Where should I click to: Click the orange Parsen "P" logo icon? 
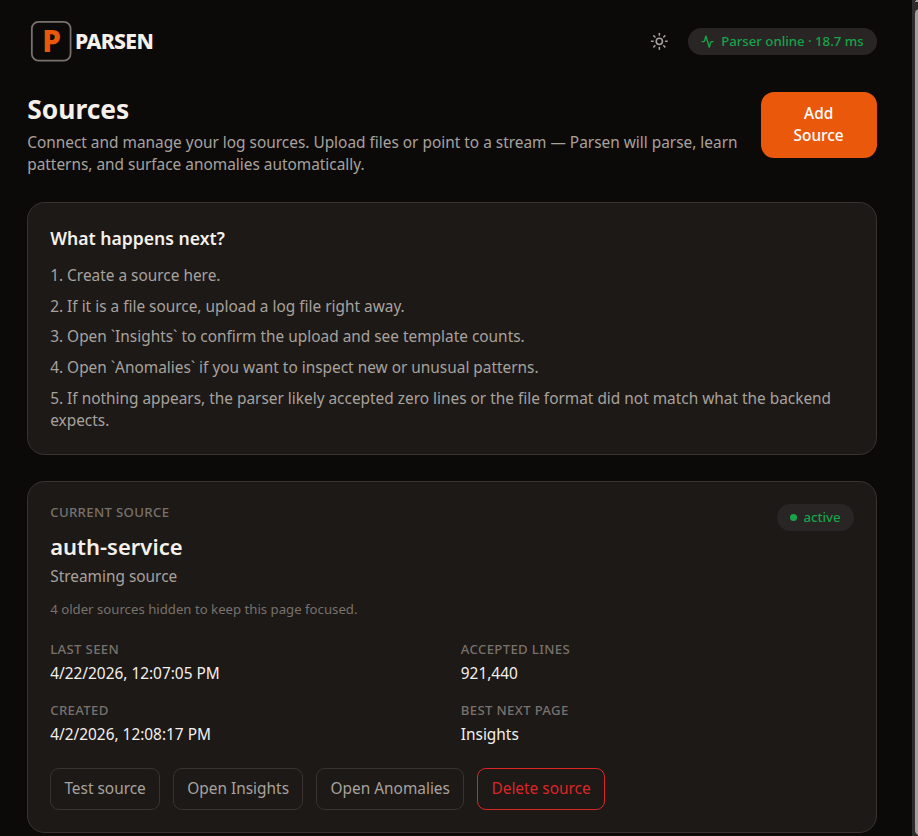pos(50,41)
